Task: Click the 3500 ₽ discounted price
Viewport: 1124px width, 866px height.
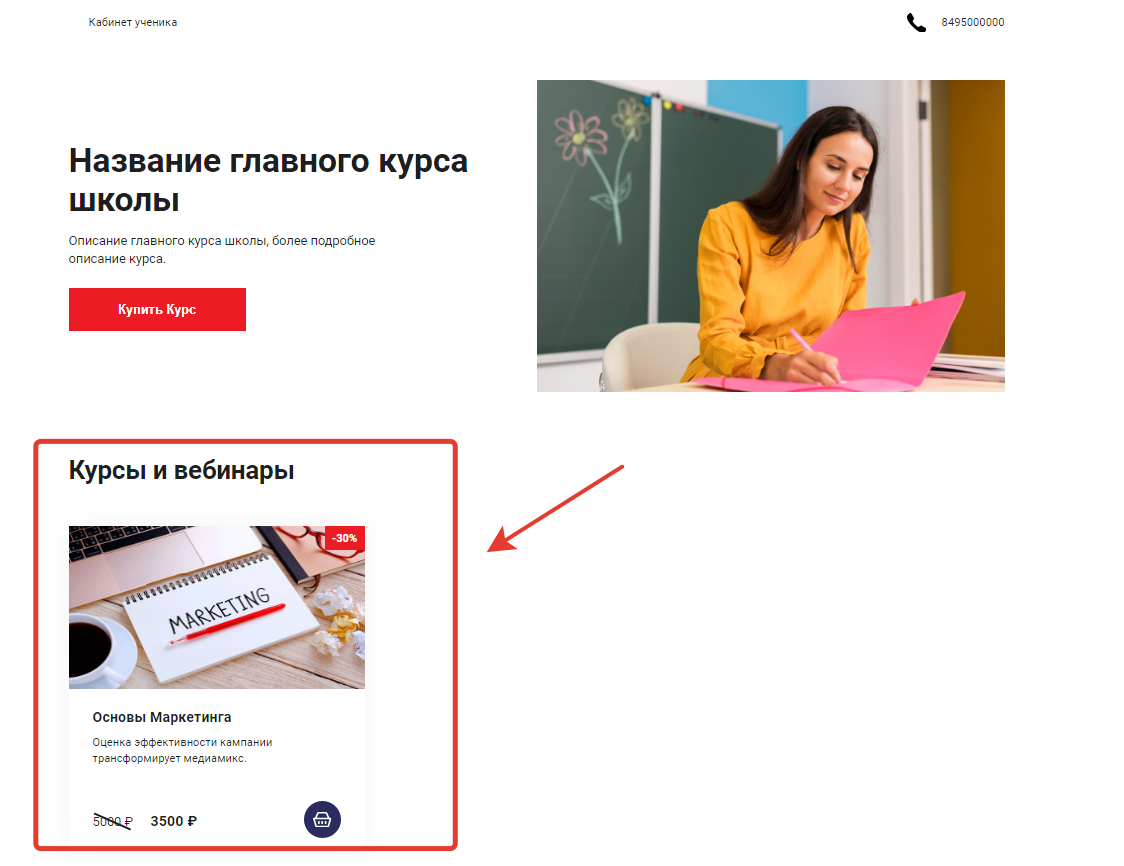Action: click(x=173, y=822)
